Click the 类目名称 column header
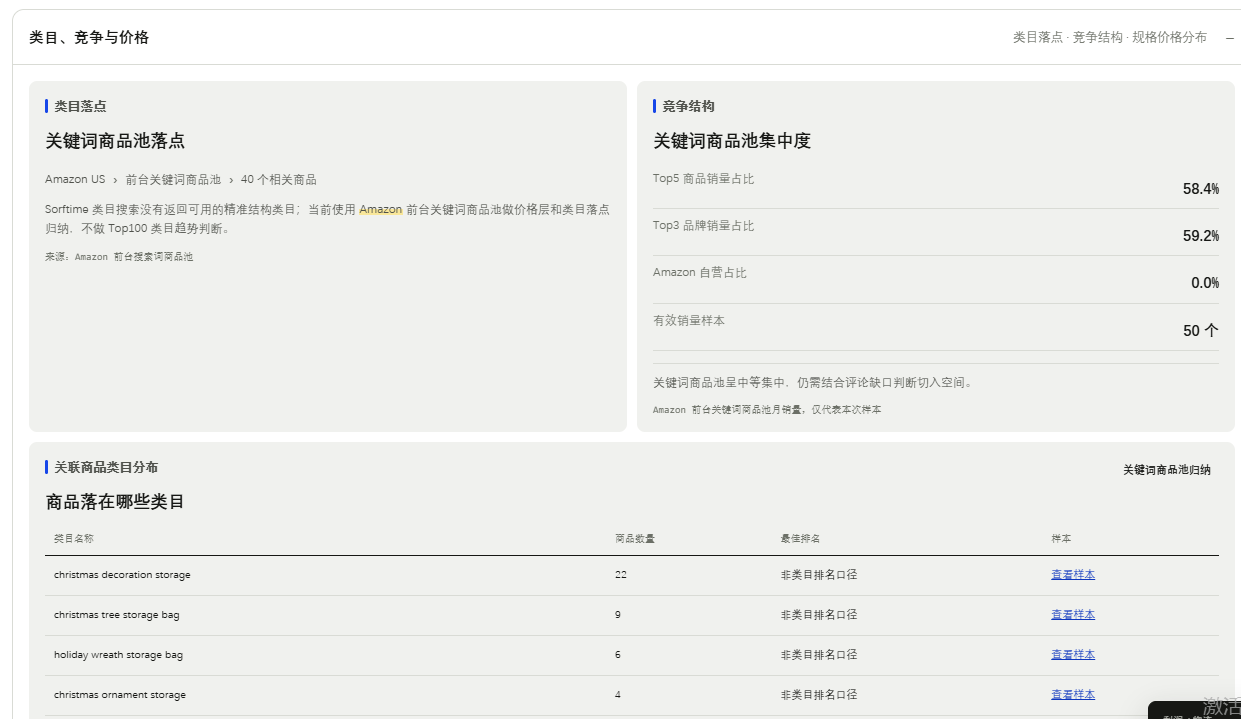 pos(74,538)
